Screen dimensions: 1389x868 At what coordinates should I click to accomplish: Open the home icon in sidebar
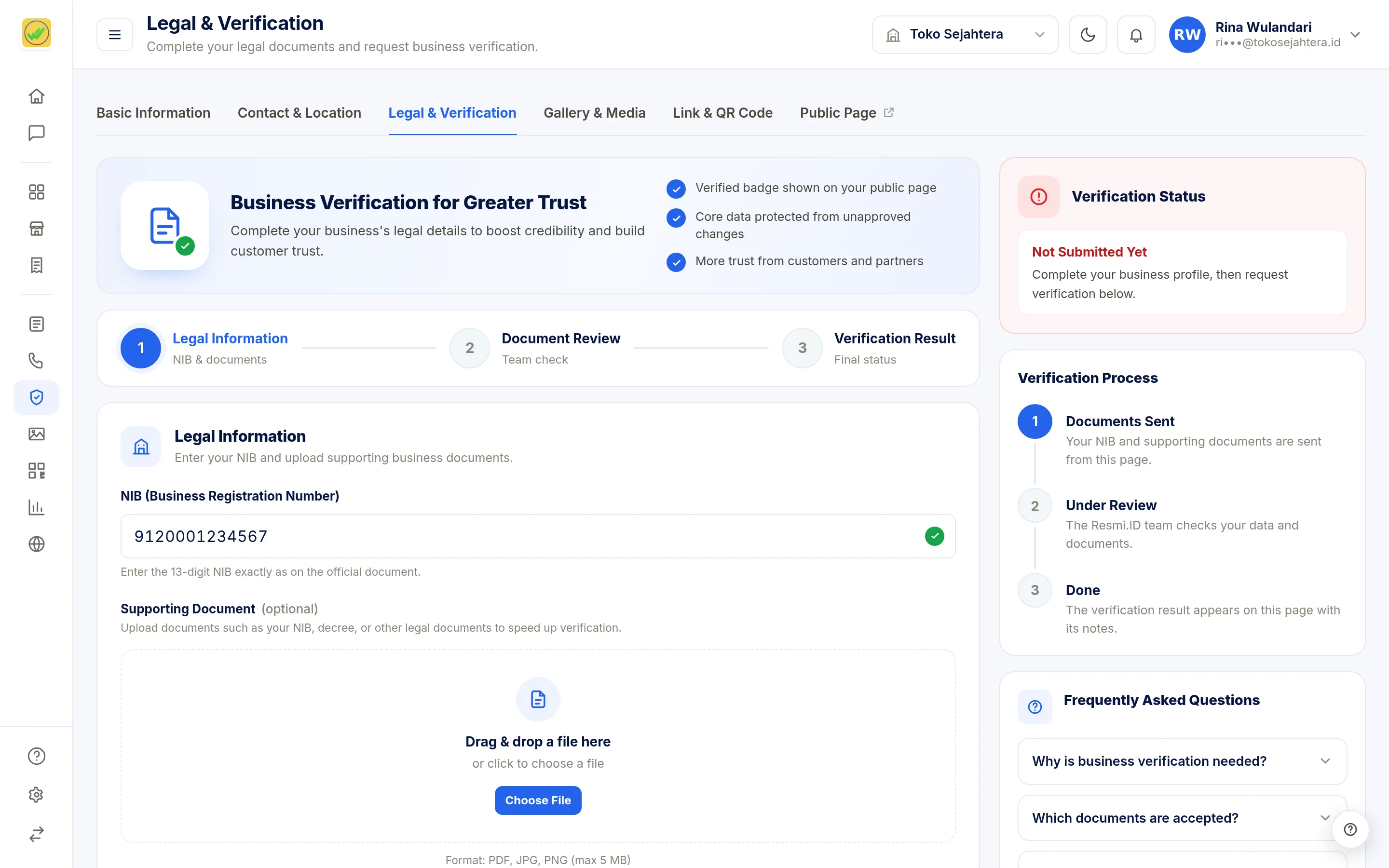coord(36,96)
